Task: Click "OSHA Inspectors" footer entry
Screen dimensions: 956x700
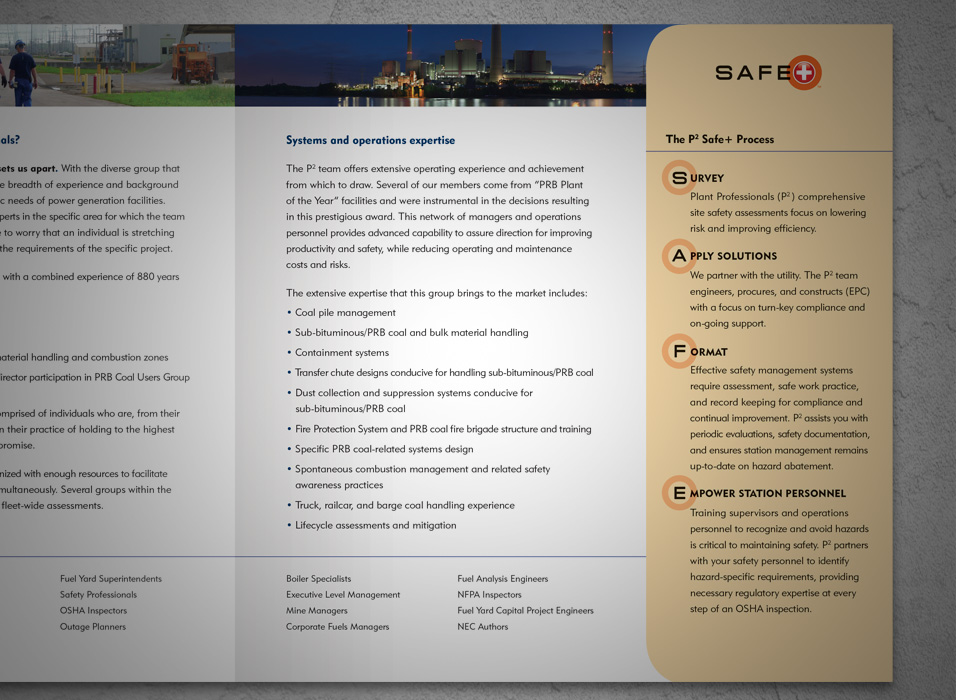Action: click(93, 610)
